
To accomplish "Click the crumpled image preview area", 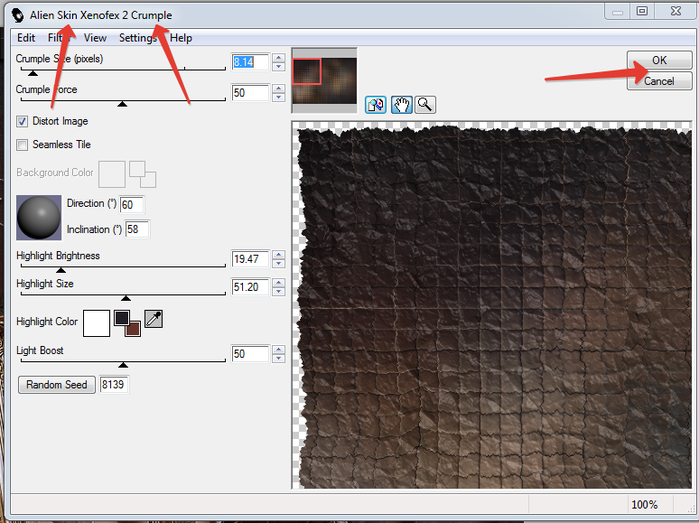I will pyautogui.click(x=493, y=305).
